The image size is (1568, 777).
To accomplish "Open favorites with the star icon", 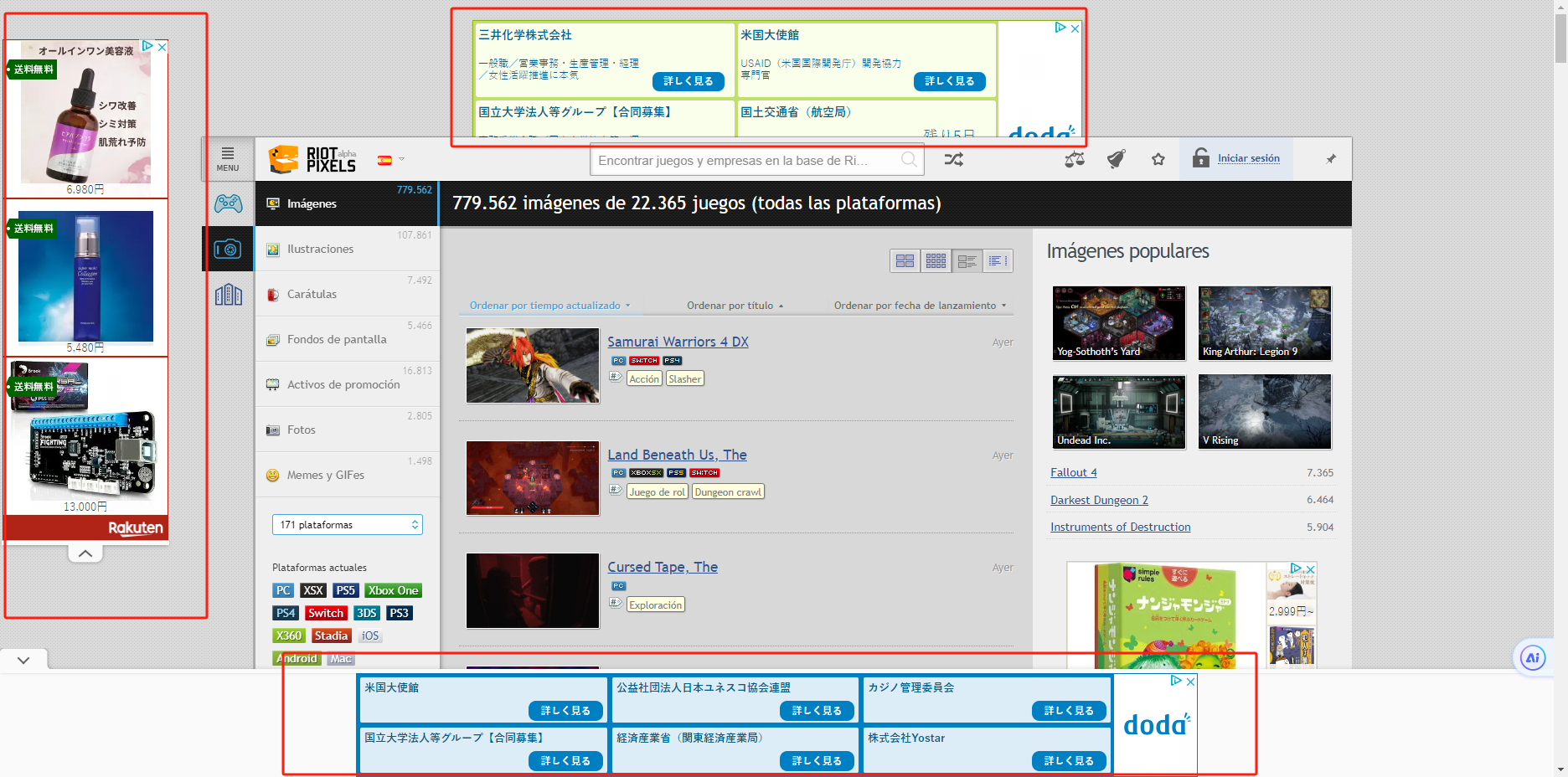I will click(1158, 159).
